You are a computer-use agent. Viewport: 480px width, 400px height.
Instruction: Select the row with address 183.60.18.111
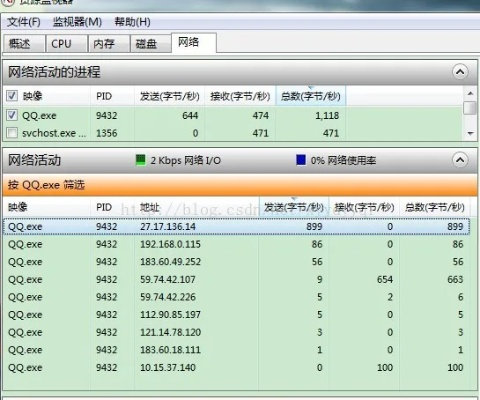click(x=236, y=350)
